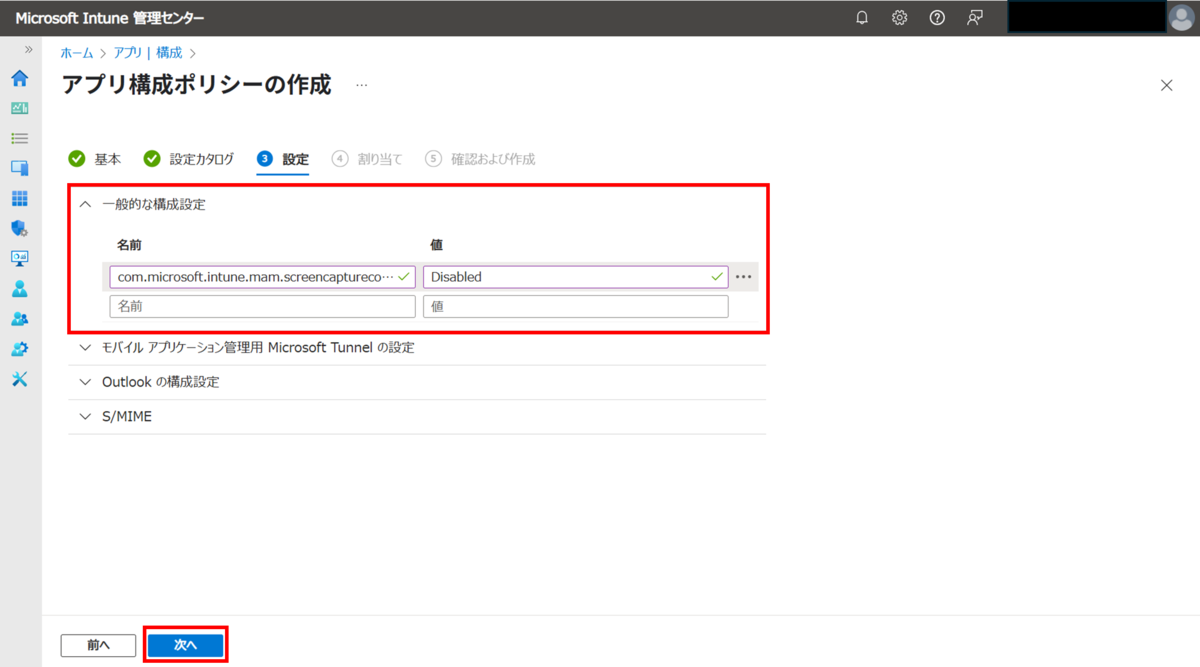Edit the Disabled value field
This screenshot has width=1200, height=667.
pyautogui.click(x=576, y=277)
